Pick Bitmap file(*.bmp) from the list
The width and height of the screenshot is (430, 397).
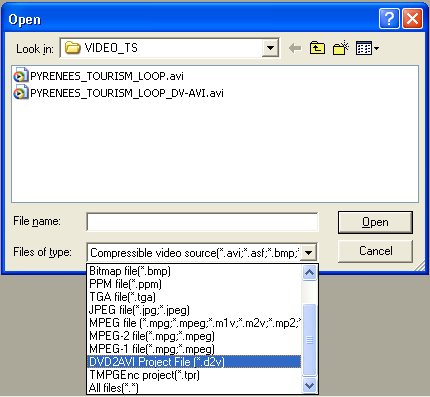click(194, 271)
